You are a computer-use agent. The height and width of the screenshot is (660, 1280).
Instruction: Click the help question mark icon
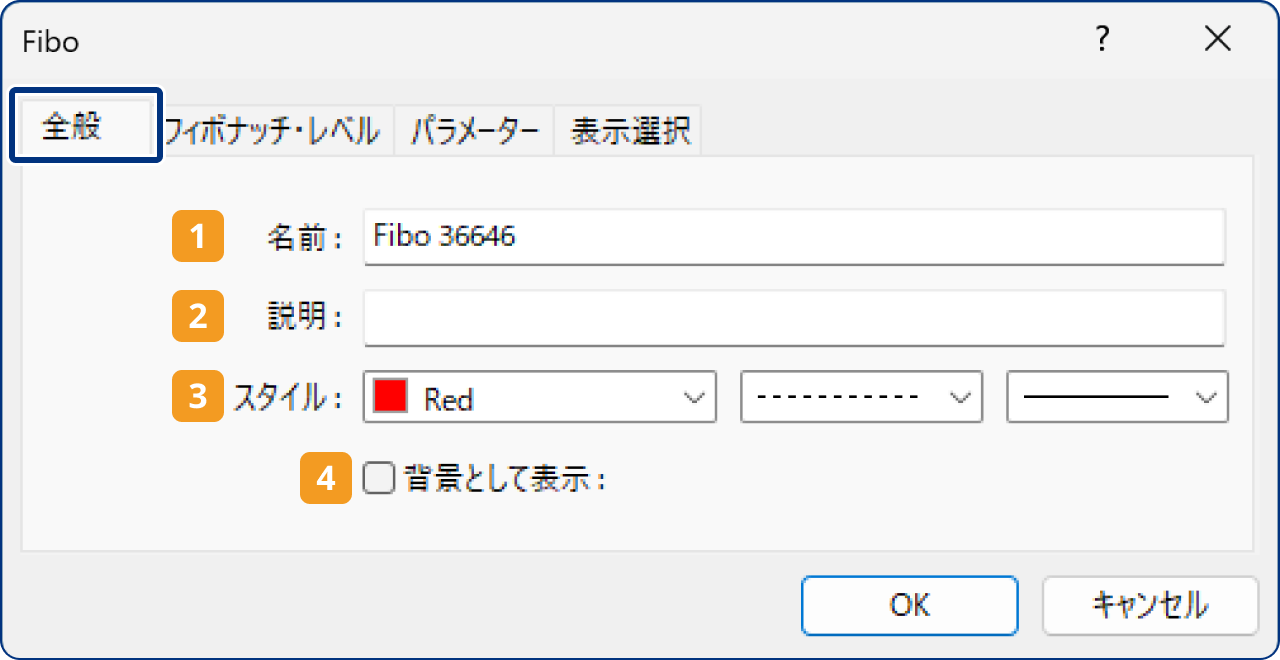[1102, 39]
